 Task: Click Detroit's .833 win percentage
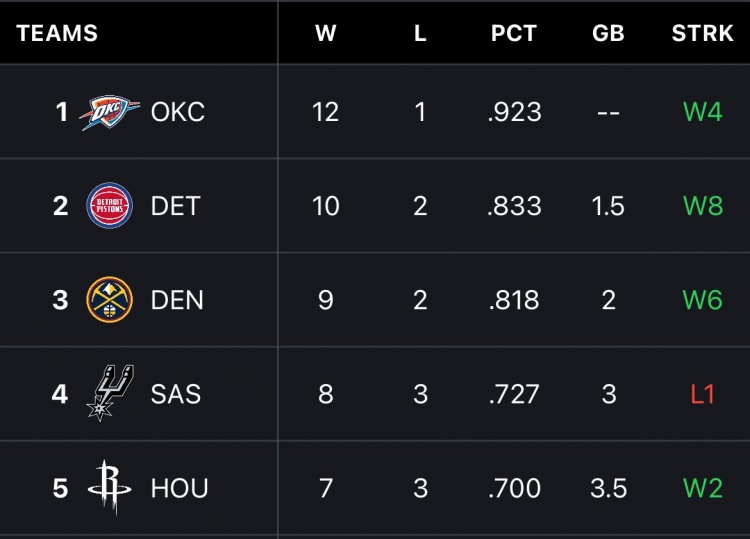[x=515, y=206]
